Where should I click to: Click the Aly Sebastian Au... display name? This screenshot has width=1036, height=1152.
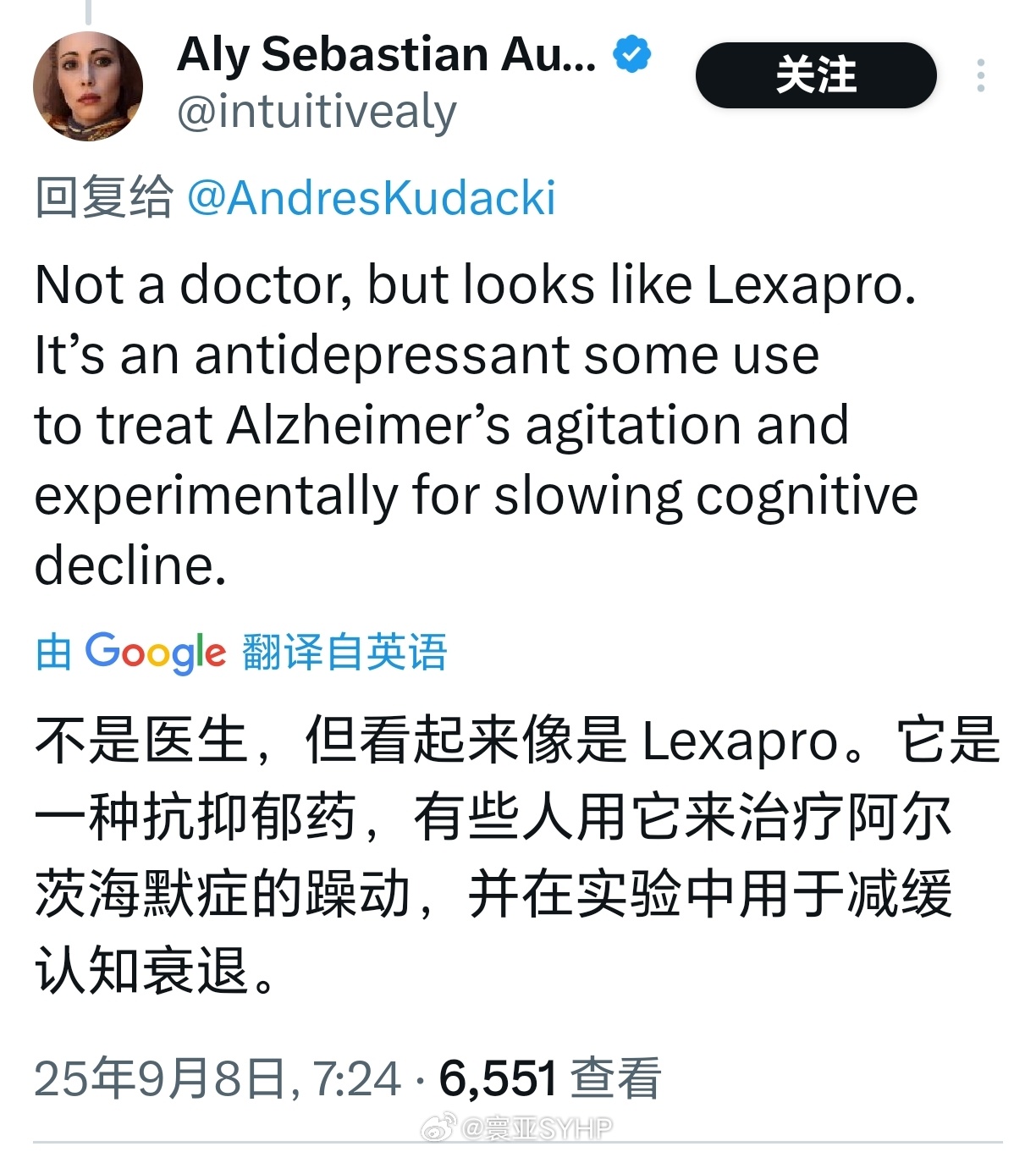(387, 55)
